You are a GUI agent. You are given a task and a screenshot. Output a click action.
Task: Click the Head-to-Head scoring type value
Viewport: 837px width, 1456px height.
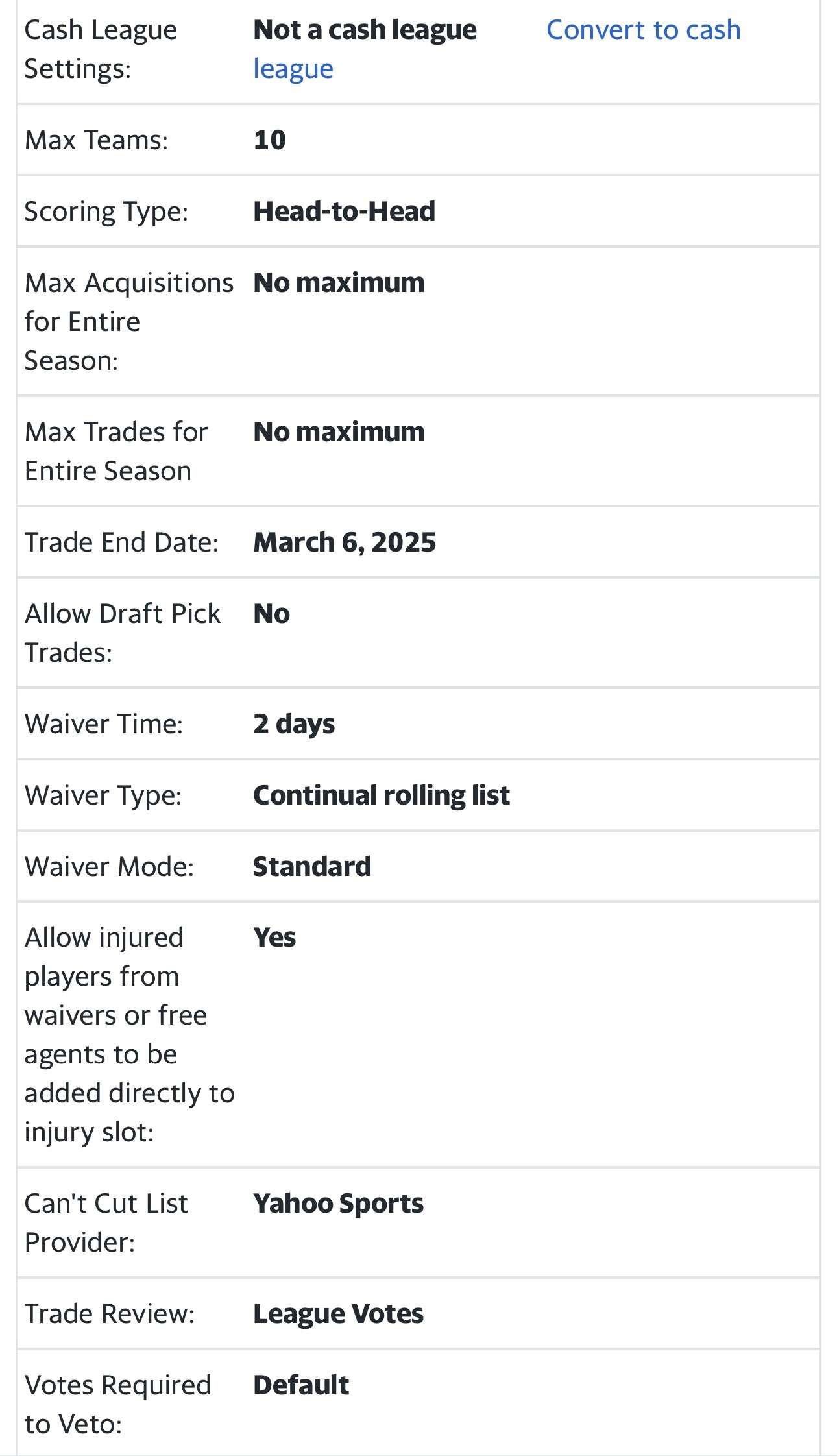pos(344,212)
